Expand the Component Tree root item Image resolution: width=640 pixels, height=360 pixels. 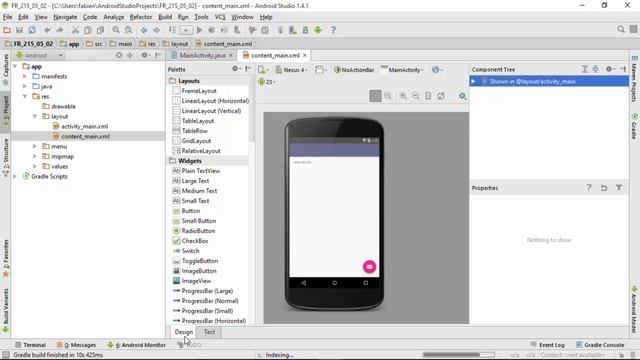473,82
